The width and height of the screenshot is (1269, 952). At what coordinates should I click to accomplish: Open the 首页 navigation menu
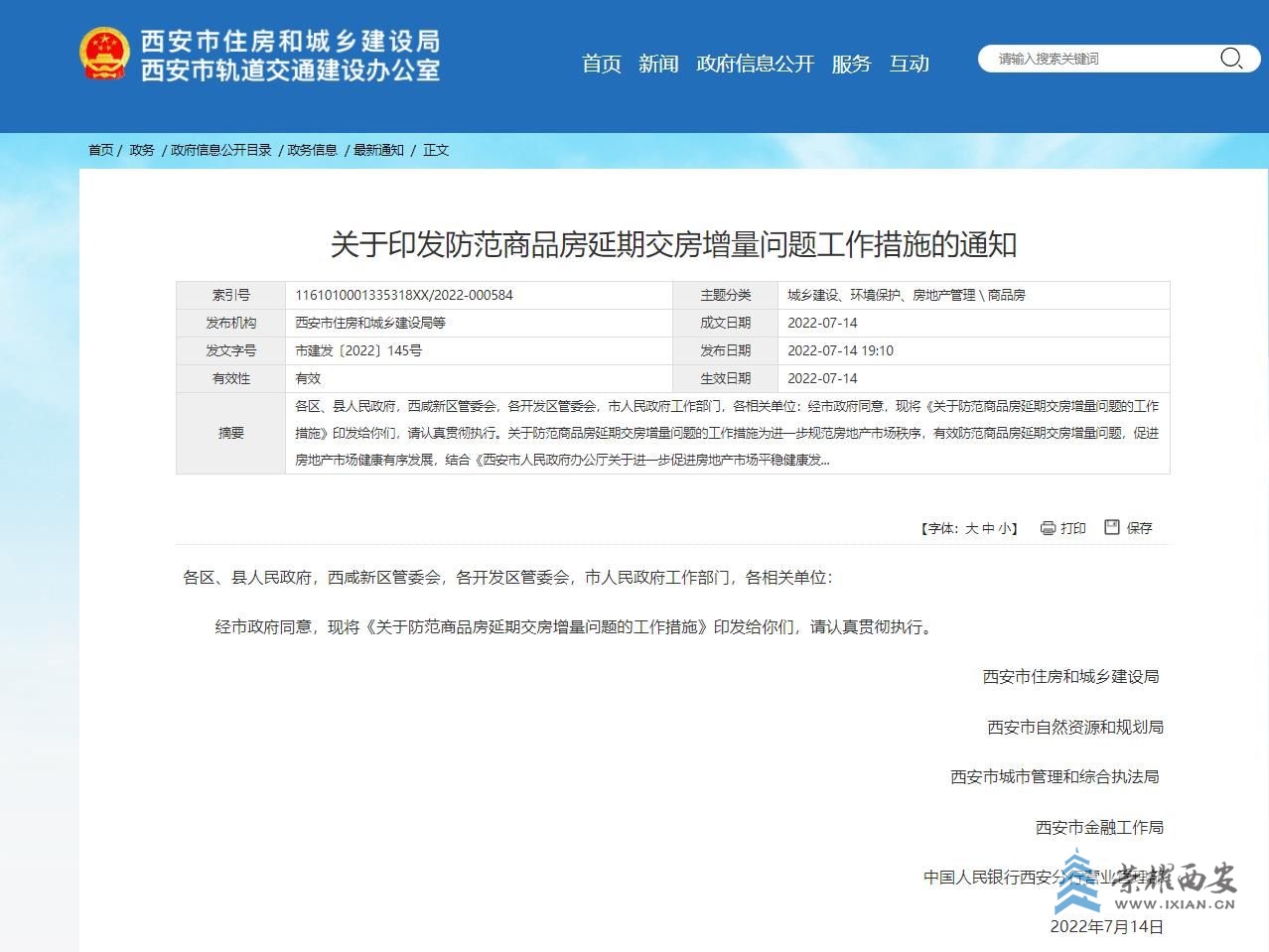click(602, 64)
